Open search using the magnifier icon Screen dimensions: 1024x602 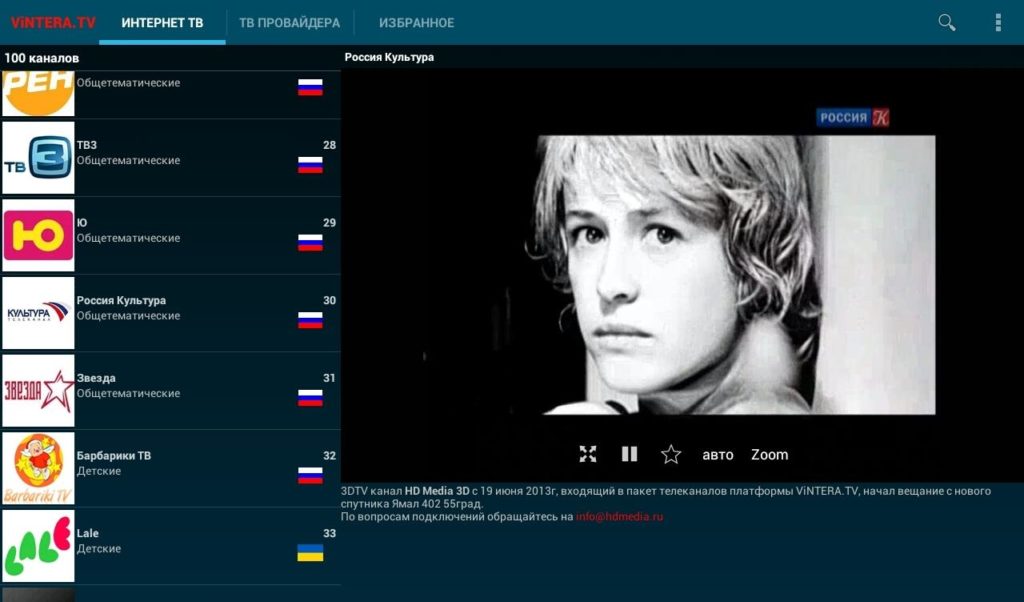click(x=945, y=20)
